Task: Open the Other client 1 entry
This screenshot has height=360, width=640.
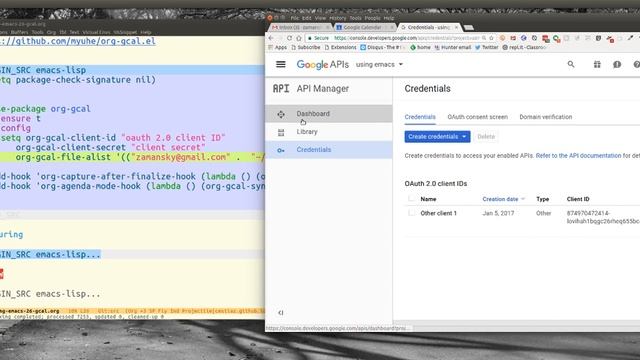Action: coord(438,213)
